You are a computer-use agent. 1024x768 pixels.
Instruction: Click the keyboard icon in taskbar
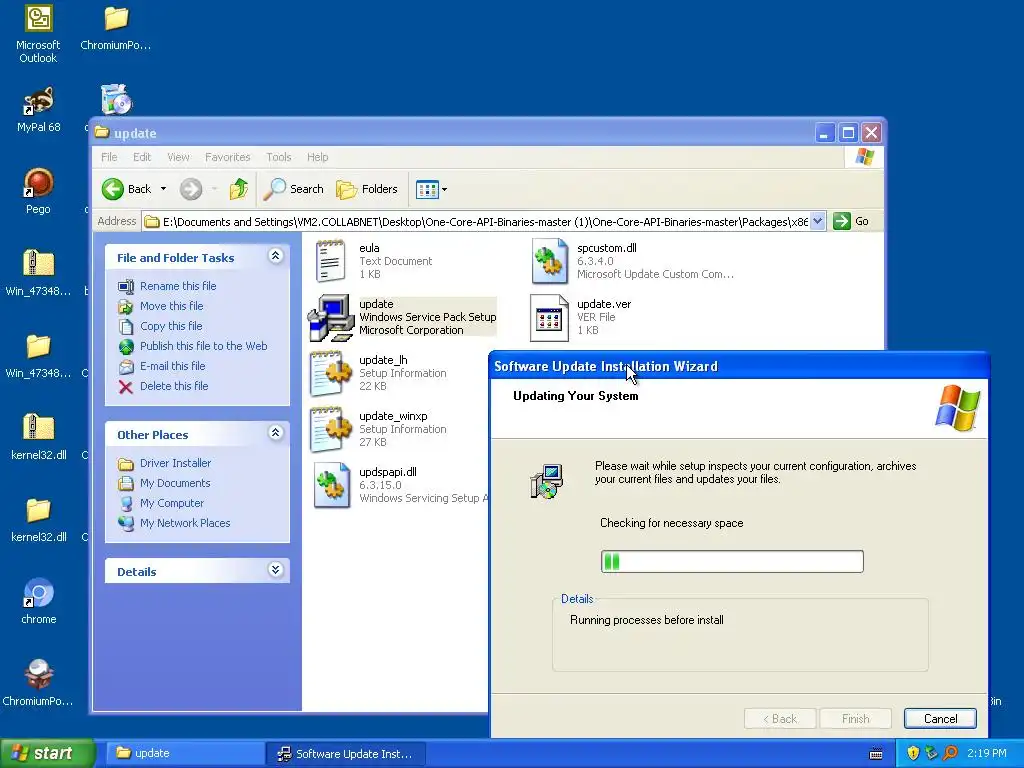tap(876, 754)
